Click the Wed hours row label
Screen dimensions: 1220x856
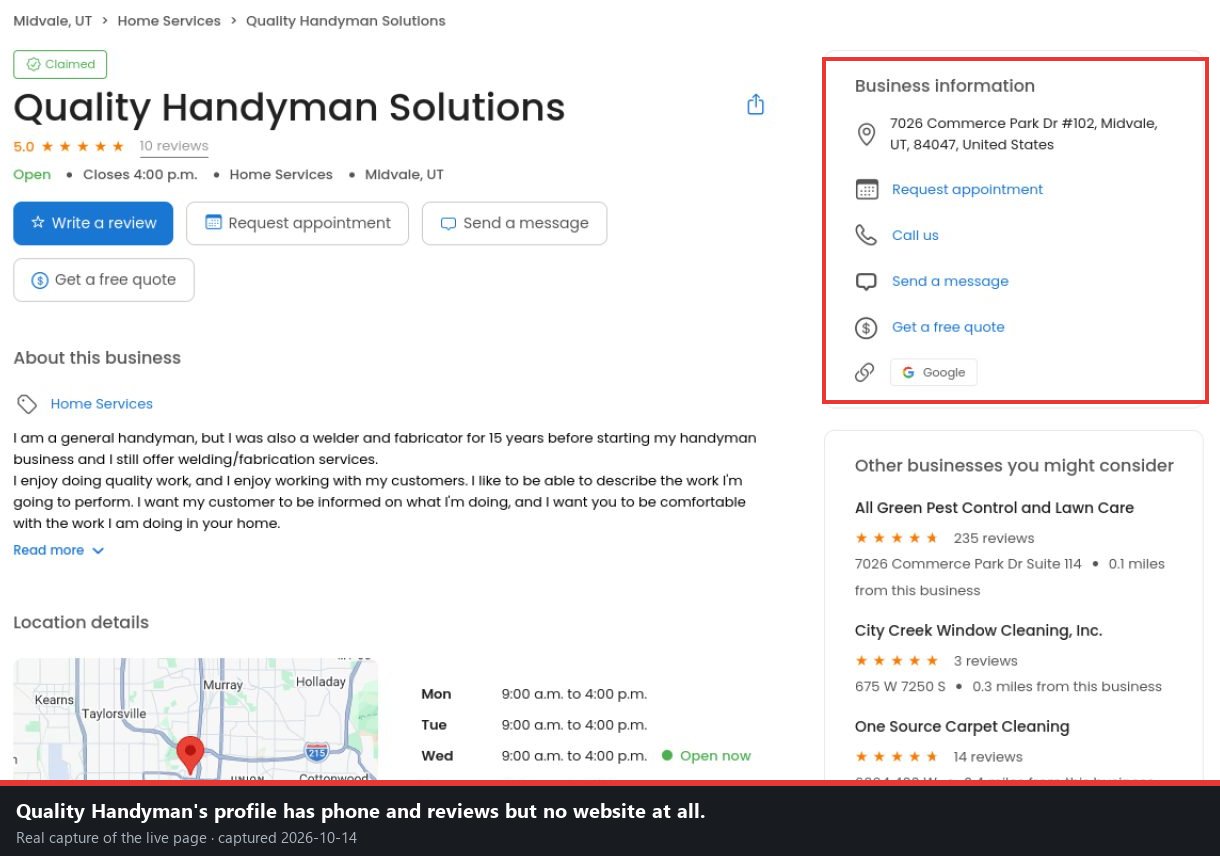coord(437,756)
